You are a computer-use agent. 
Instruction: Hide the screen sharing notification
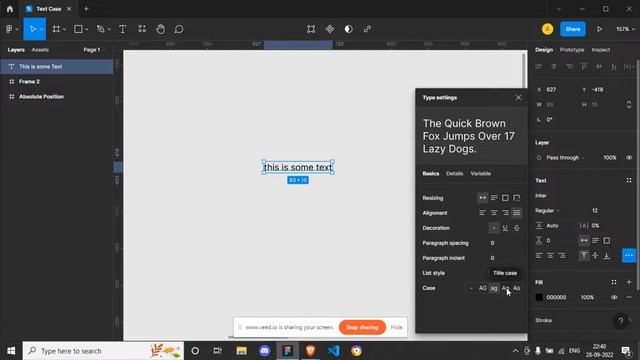(x=396, y=327)
